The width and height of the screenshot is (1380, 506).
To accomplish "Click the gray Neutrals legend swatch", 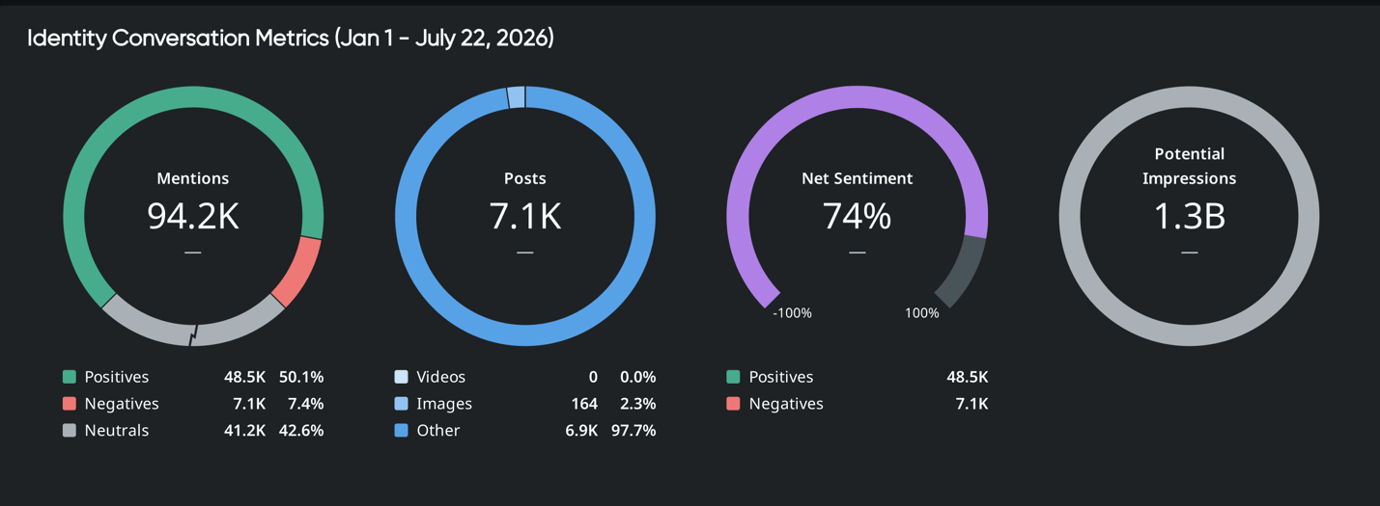I will pyautogui.click(x=69, y=431).
